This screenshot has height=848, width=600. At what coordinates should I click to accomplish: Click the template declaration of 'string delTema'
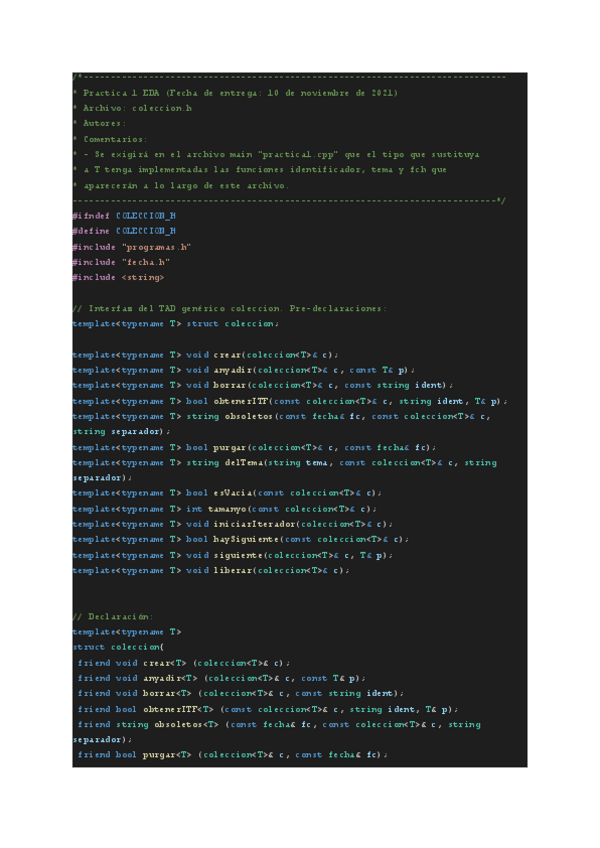pyautogui.click(x=285, y=470)
